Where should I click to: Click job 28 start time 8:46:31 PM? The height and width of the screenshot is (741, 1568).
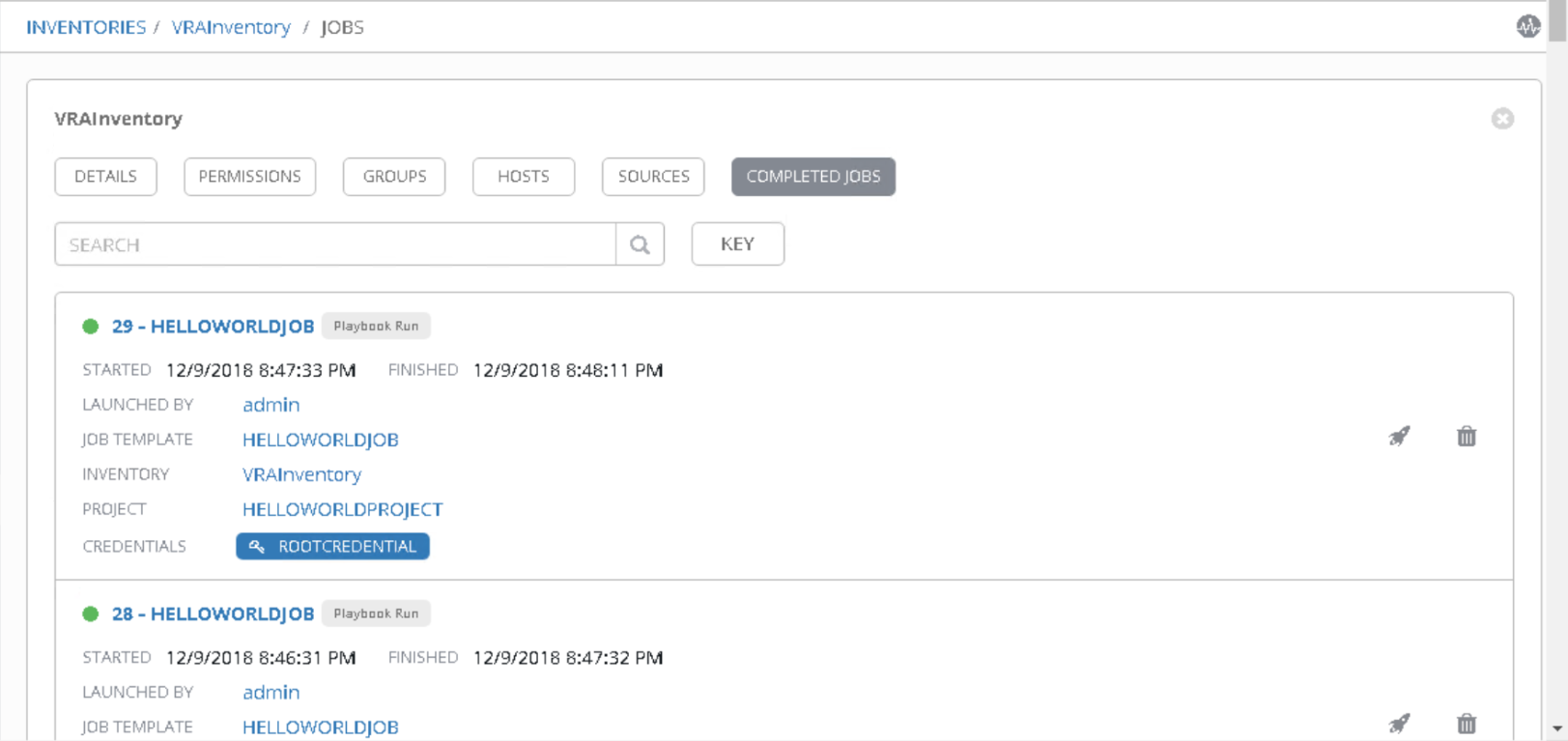coord(261,657)
